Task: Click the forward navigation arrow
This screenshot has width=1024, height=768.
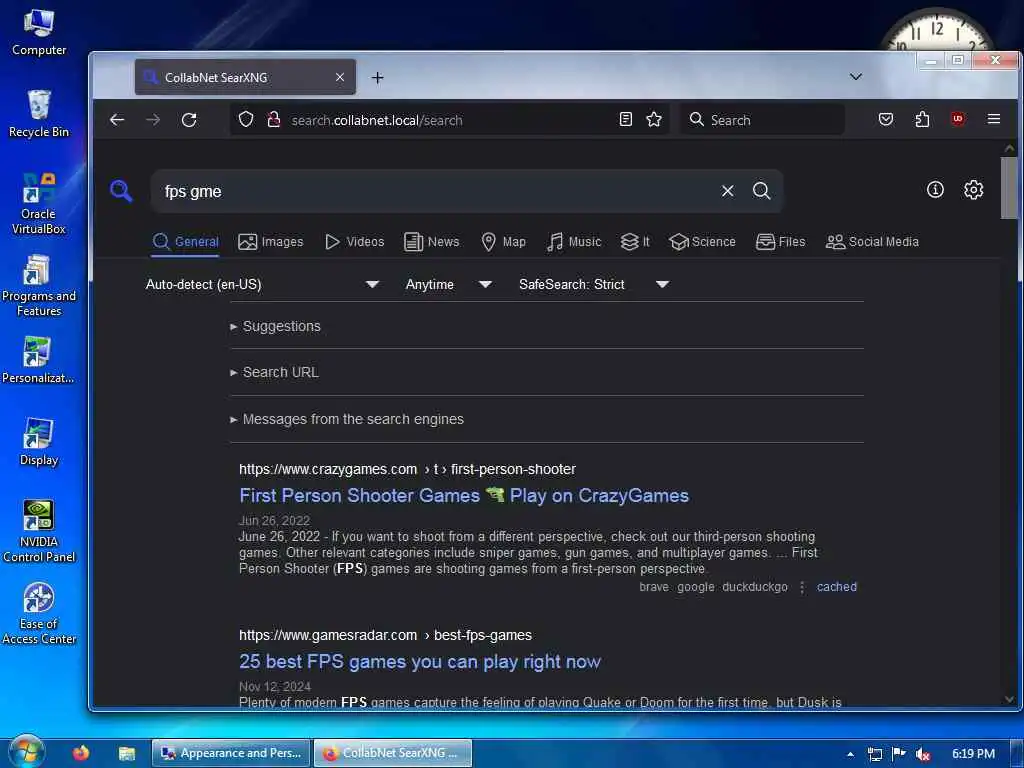Action: point(153,120)
